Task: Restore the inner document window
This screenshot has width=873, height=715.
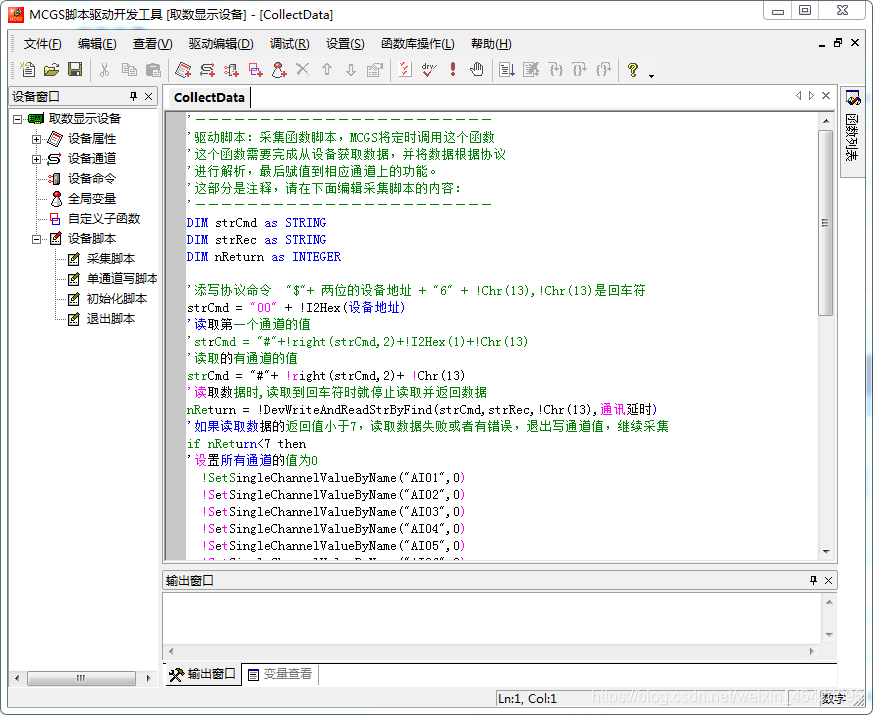Action: (x=838, y=43)
